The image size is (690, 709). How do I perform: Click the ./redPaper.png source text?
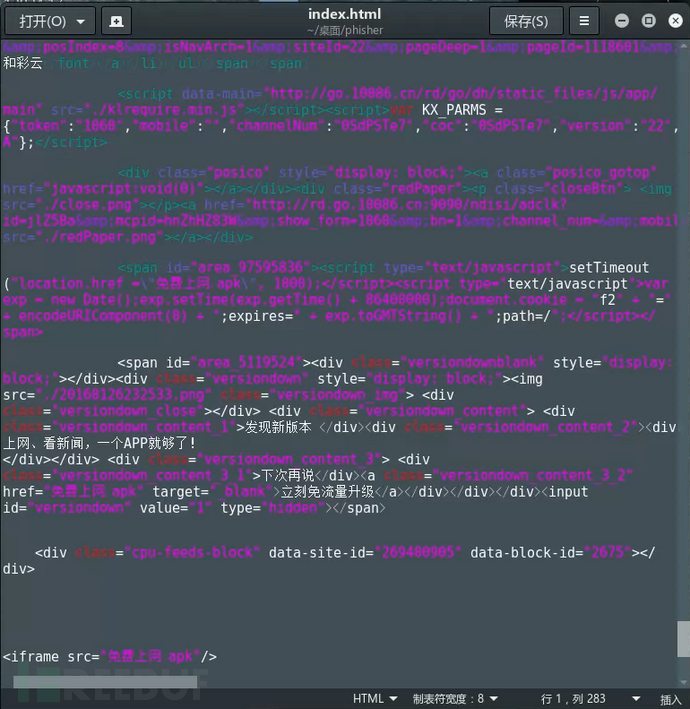[x=99, y=237]
